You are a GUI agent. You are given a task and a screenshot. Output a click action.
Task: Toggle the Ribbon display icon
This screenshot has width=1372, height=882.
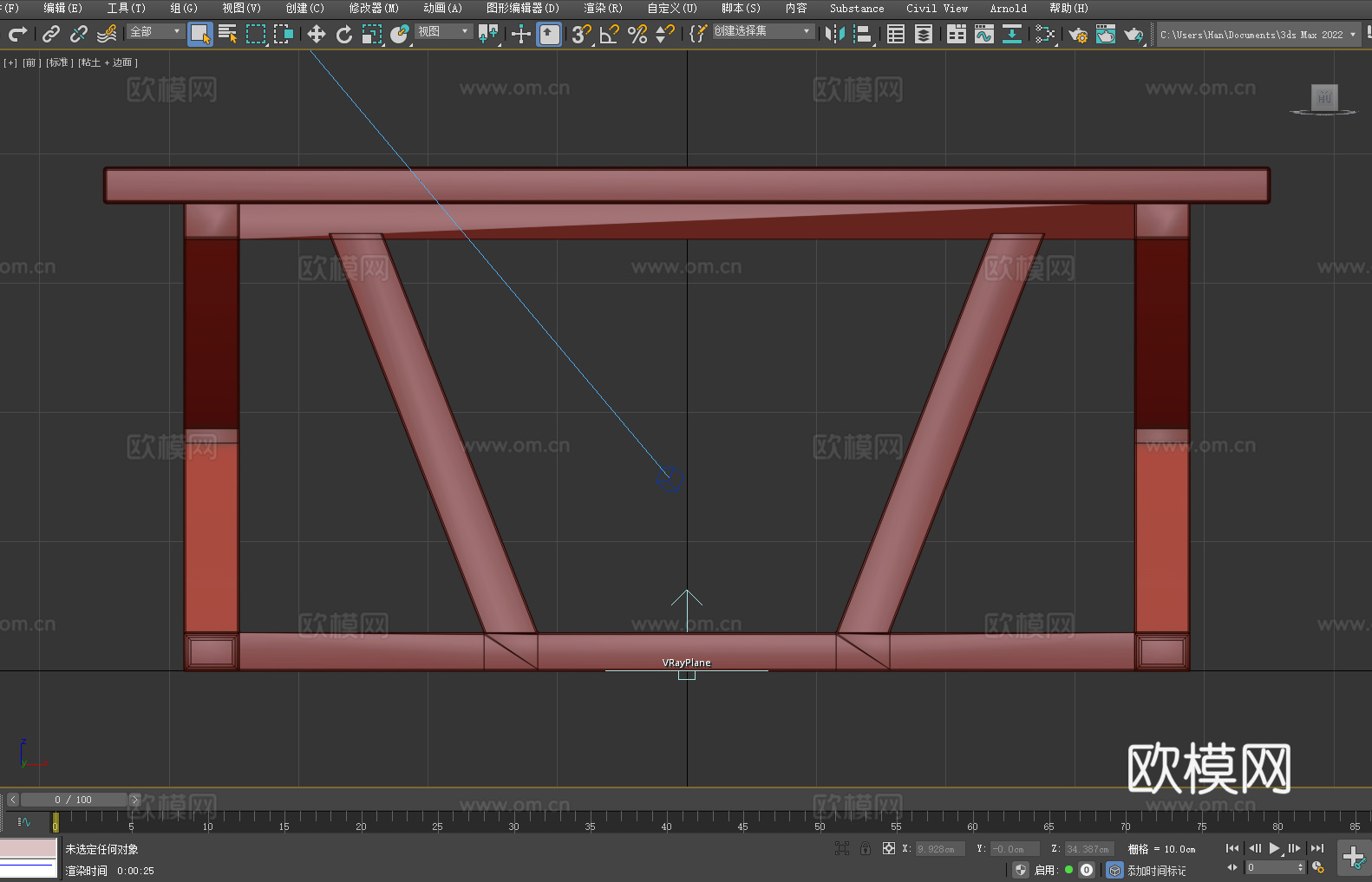[957, 34]
